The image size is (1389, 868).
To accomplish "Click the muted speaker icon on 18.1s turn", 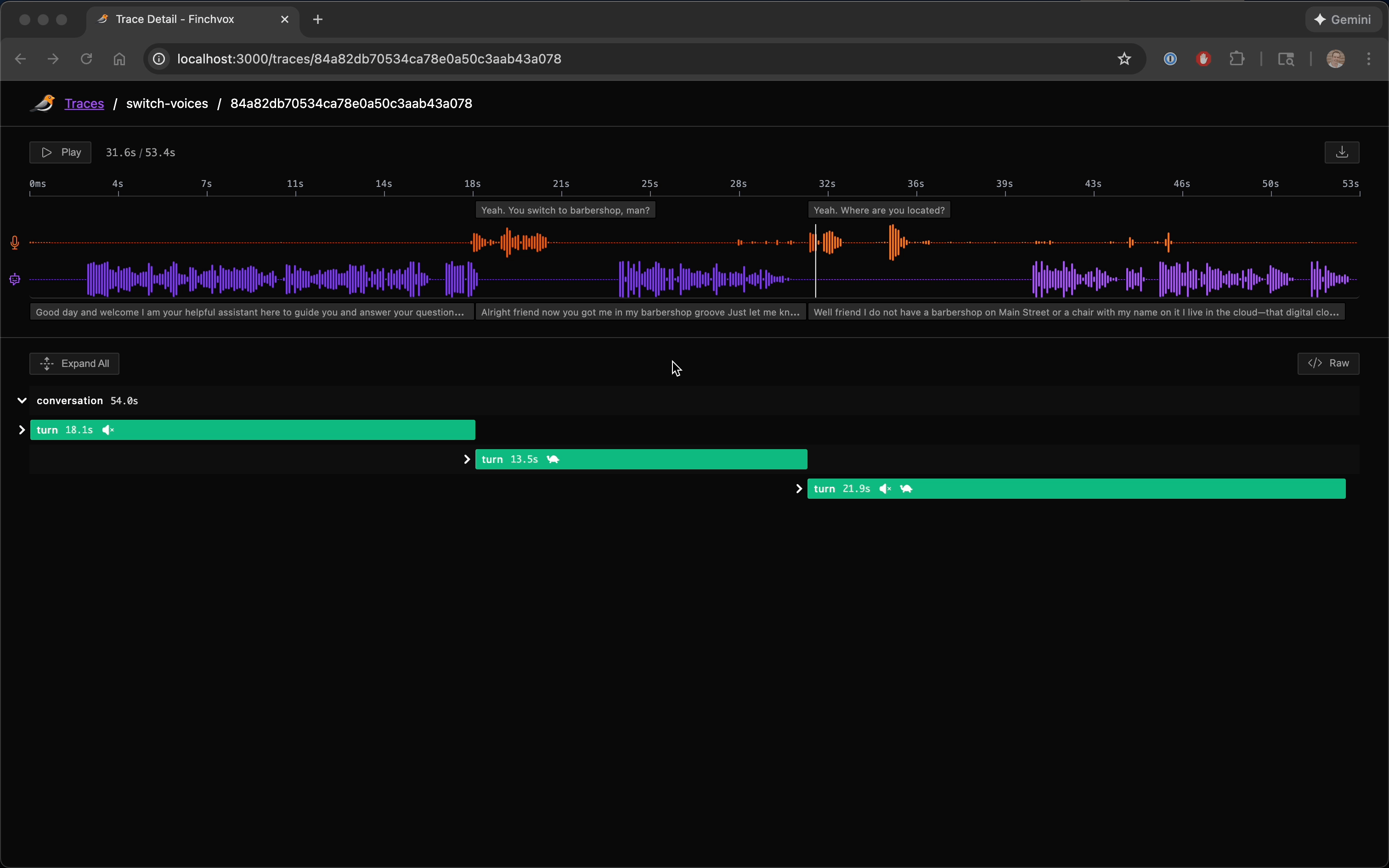I will pyautogui.click(x=108, y=430).
